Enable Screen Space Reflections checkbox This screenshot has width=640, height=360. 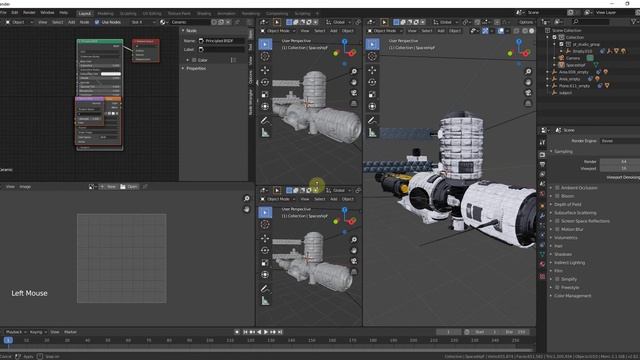[x=557, y=221]
